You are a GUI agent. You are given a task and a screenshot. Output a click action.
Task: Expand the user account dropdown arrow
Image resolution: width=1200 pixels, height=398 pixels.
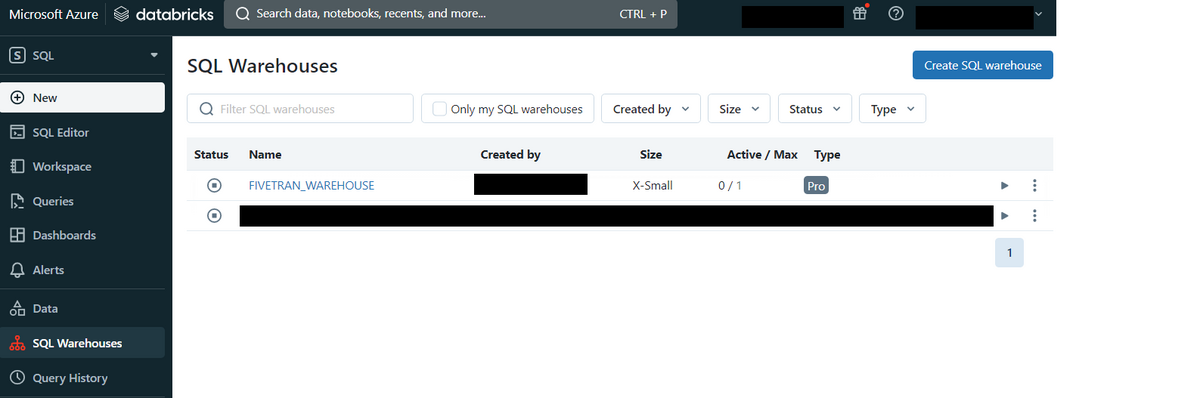pyautogui.click(x=1037, y=15)
